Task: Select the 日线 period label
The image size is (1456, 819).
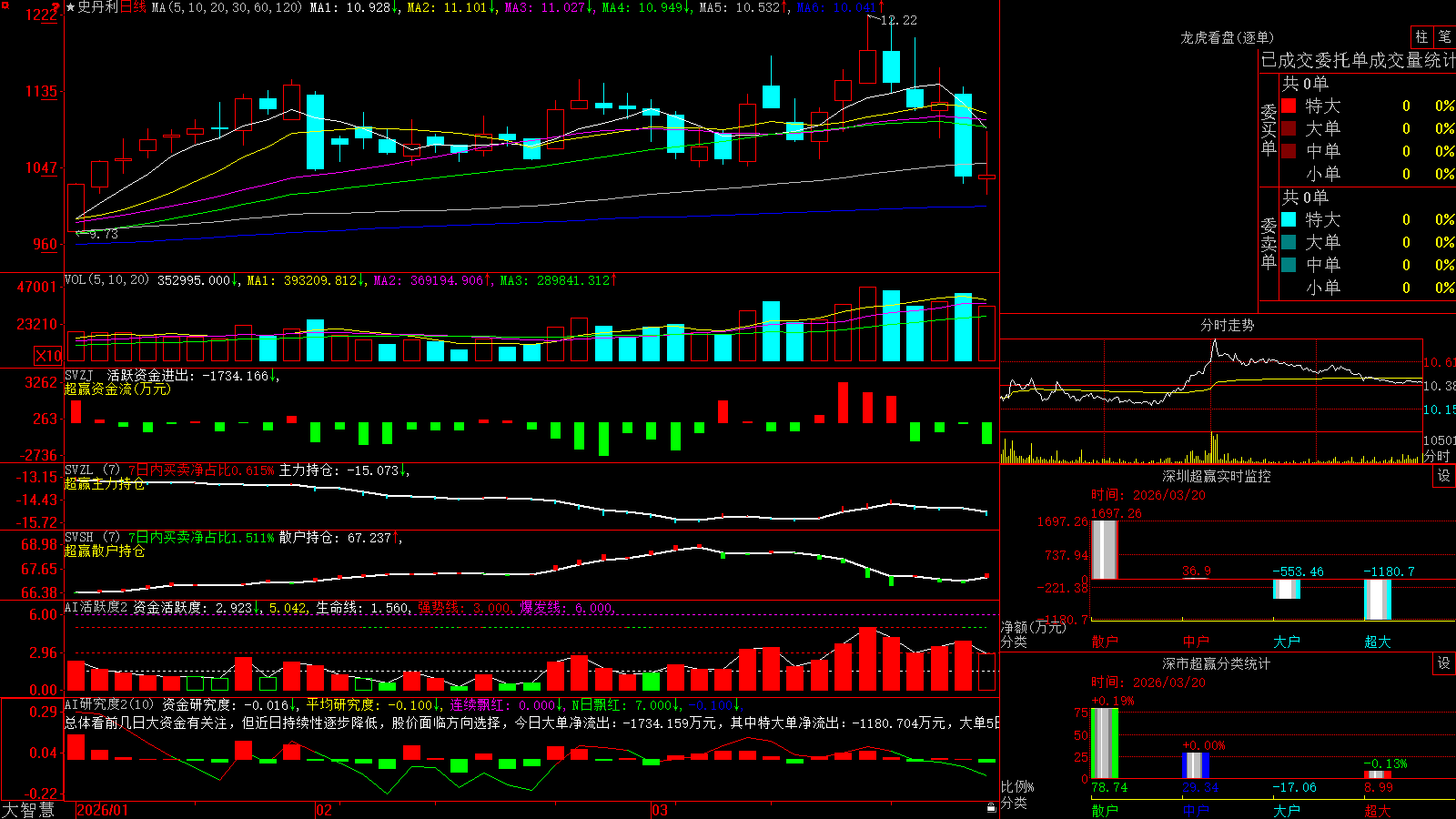Action: 133,7
